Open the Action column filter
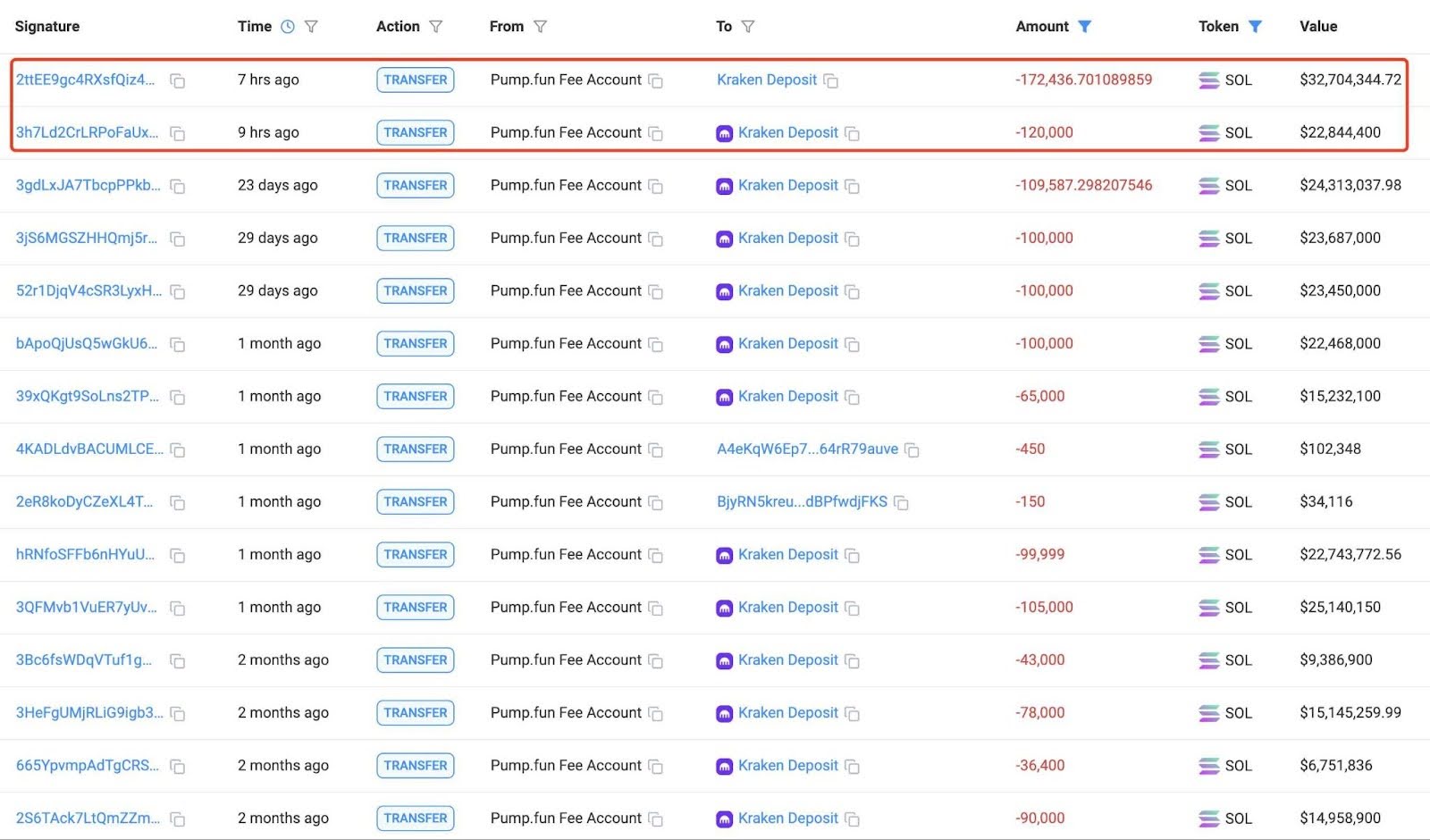 coord(435,27)
